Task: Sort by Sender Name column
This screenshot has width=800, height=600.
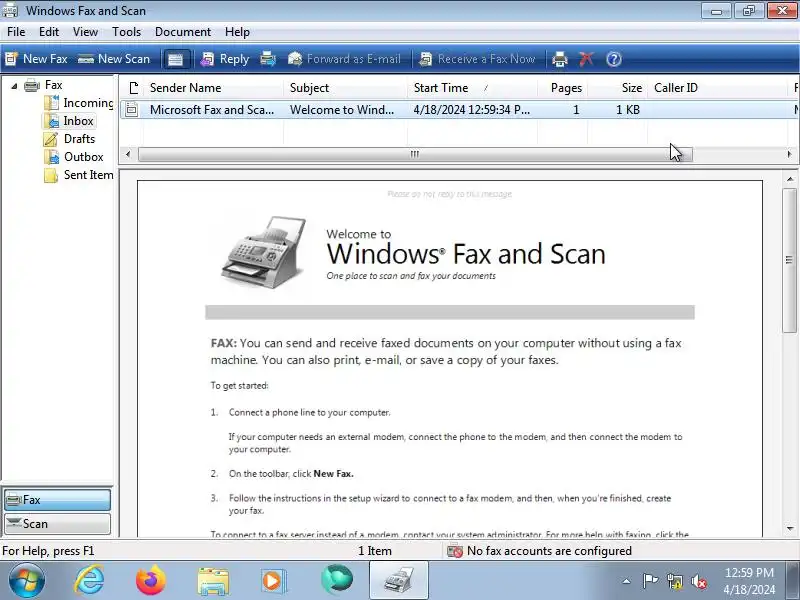Action: tap(213, 88)
